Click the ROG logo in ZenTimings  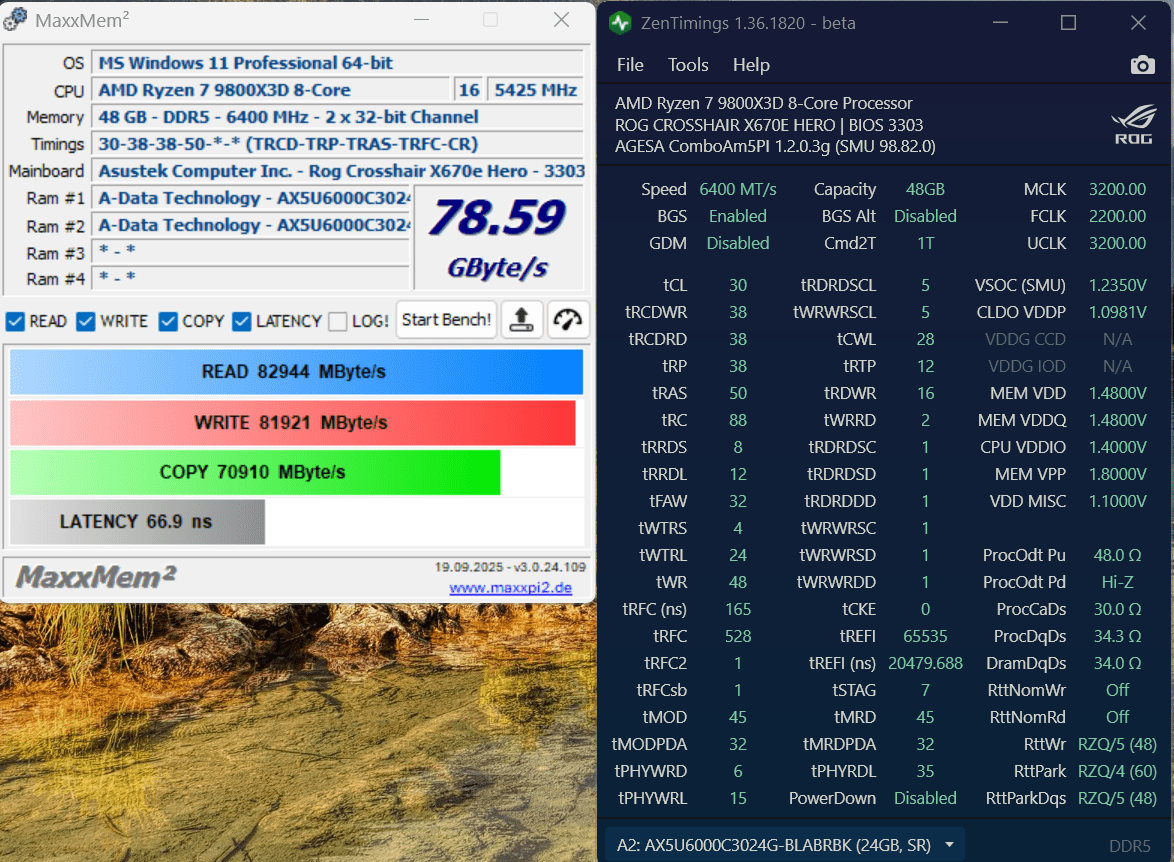coord(1133,125)
